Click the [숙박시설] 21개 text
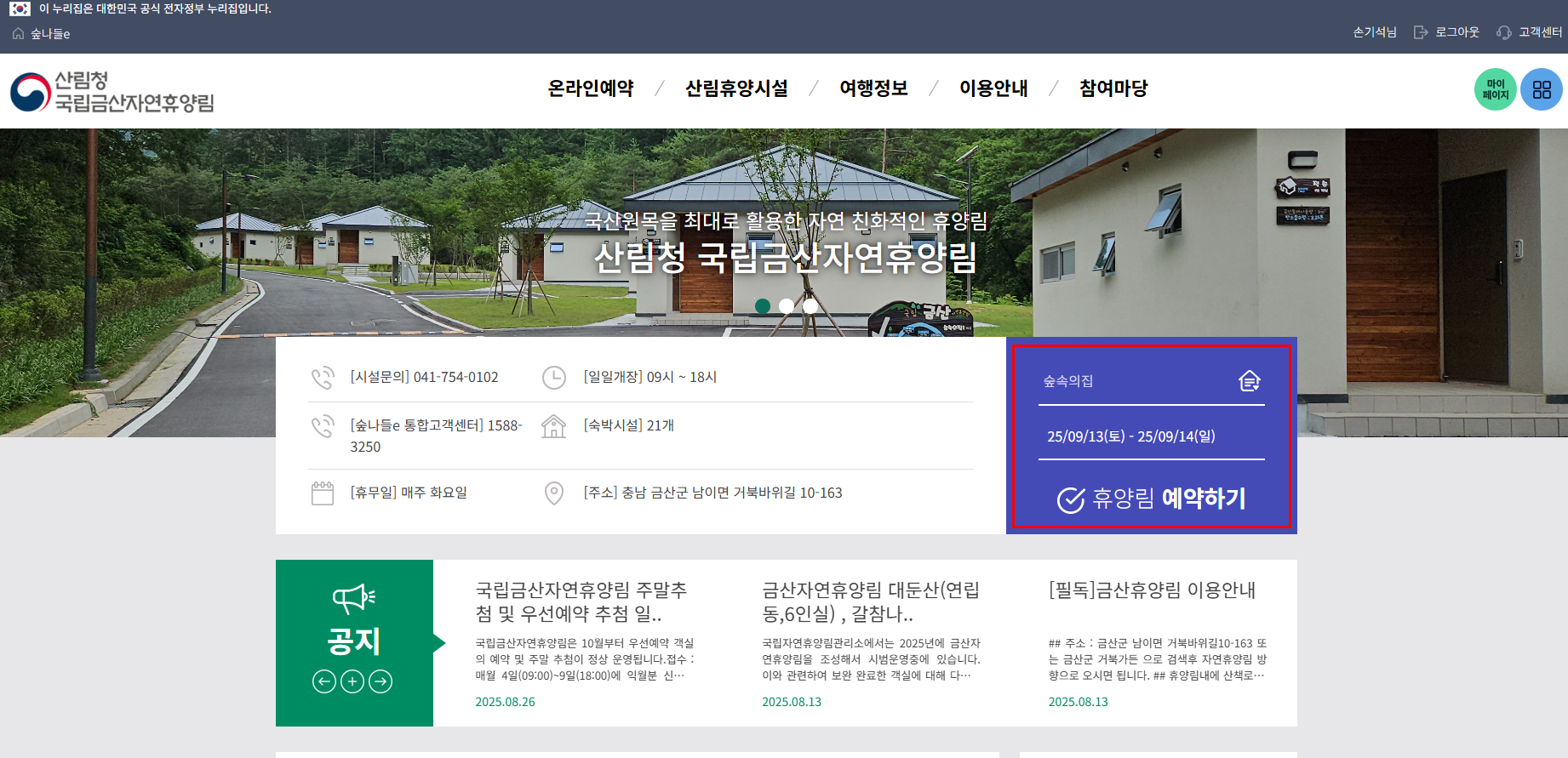This screenshot has height=758, width=1568. point(629,426)
